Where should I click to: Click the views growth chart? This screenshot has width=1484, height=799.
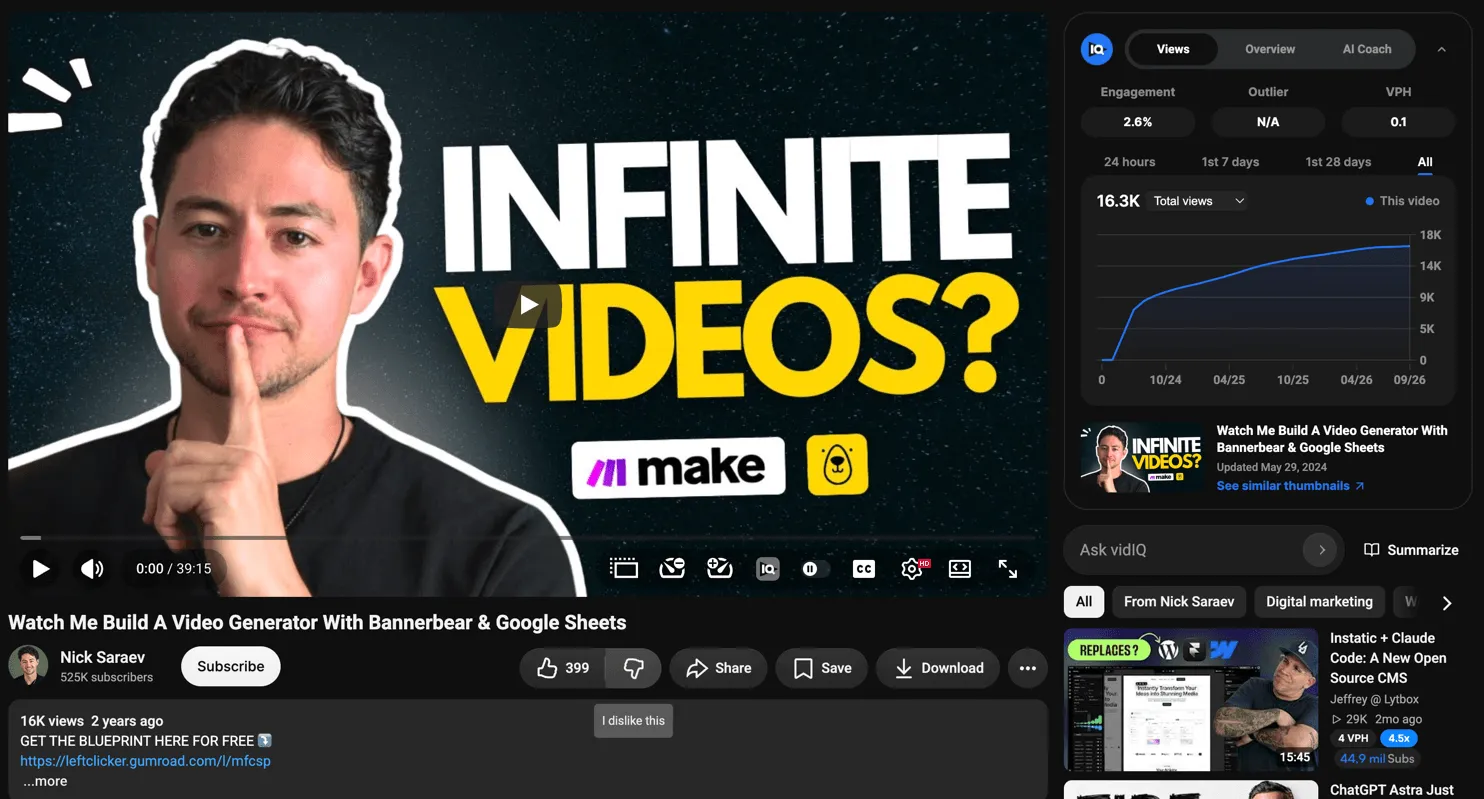click(x=1255, y=298)
